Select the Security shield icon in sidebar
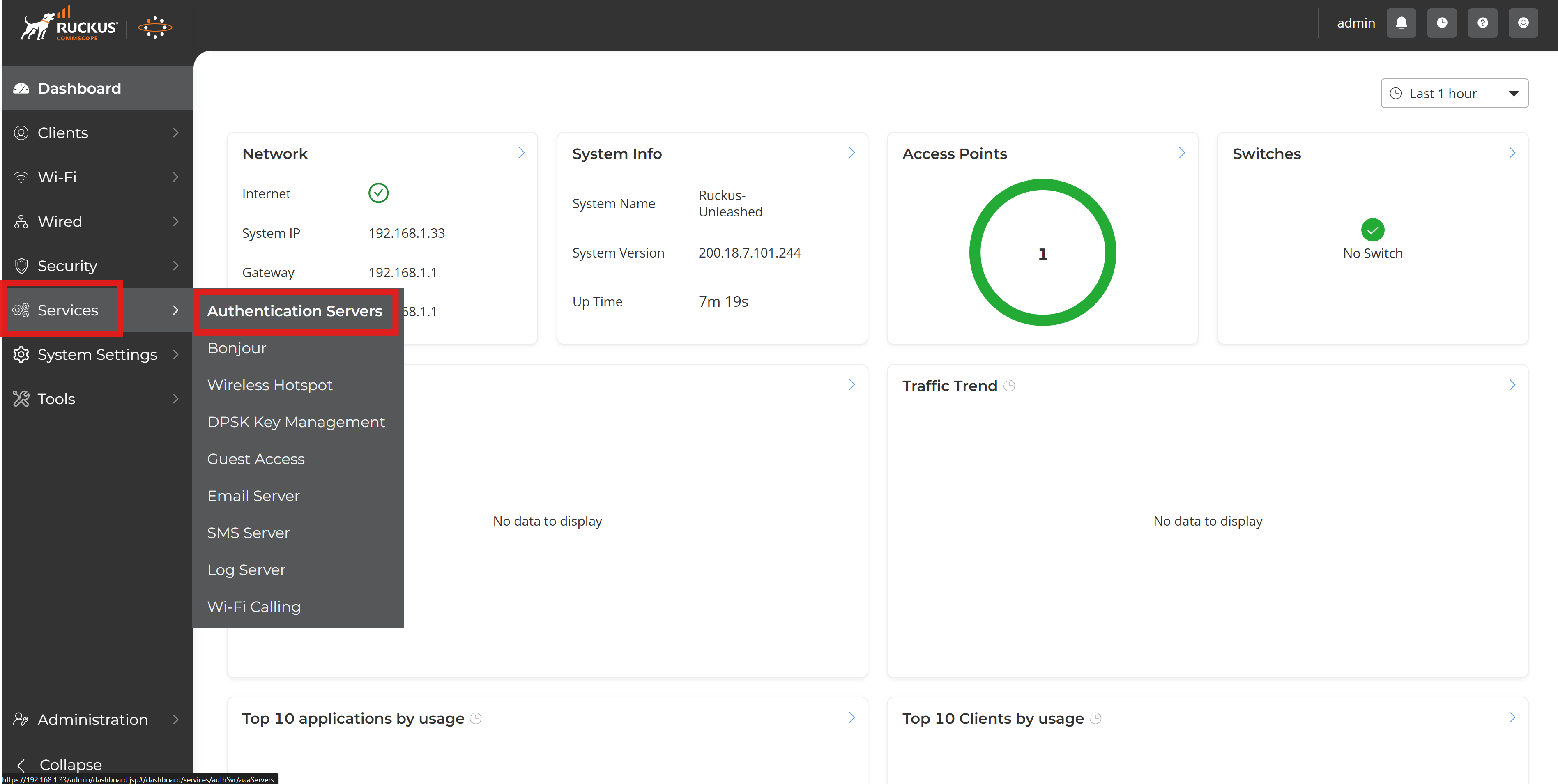The height and width of the screenshot is (784, 1558). (21, 266)
